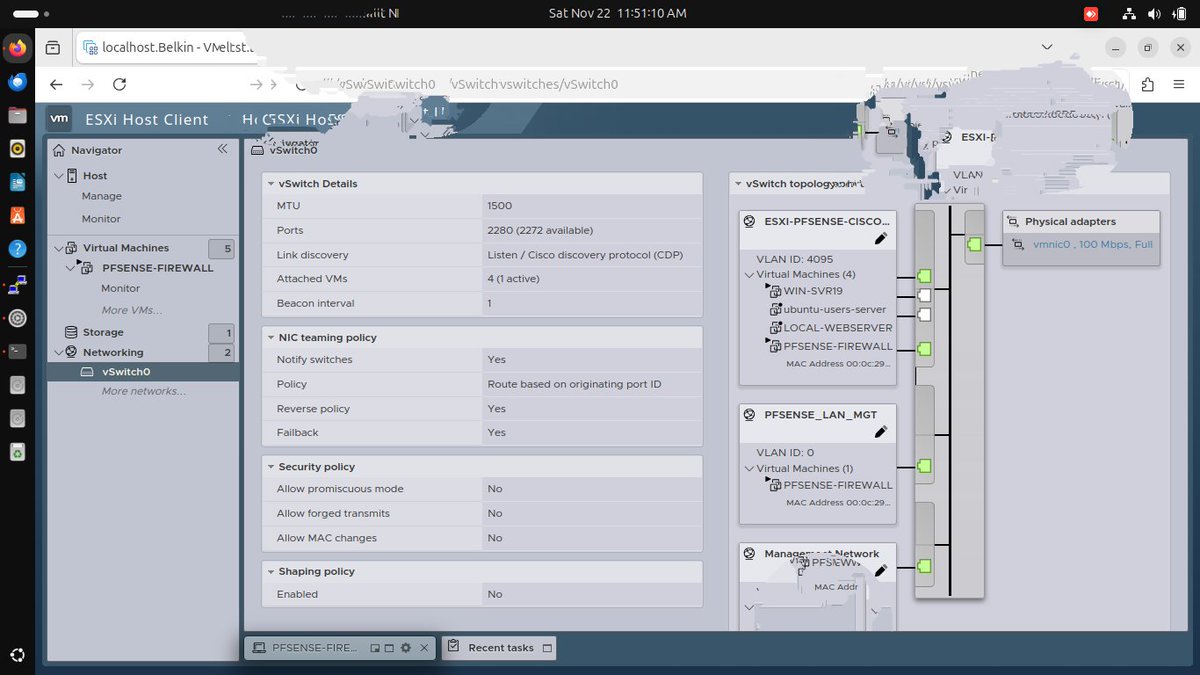Open Trash from Ubuntu dock
Viewport: 1200px width, 675px height.
click(x=17, y=453)
